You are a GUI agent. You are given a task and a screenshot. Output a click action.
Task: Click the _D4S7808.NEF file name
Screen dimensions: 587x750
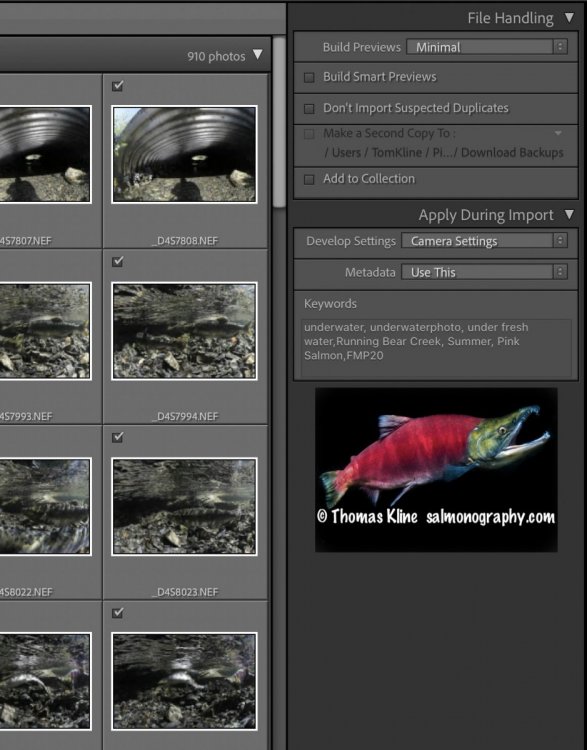click(185, 241)
